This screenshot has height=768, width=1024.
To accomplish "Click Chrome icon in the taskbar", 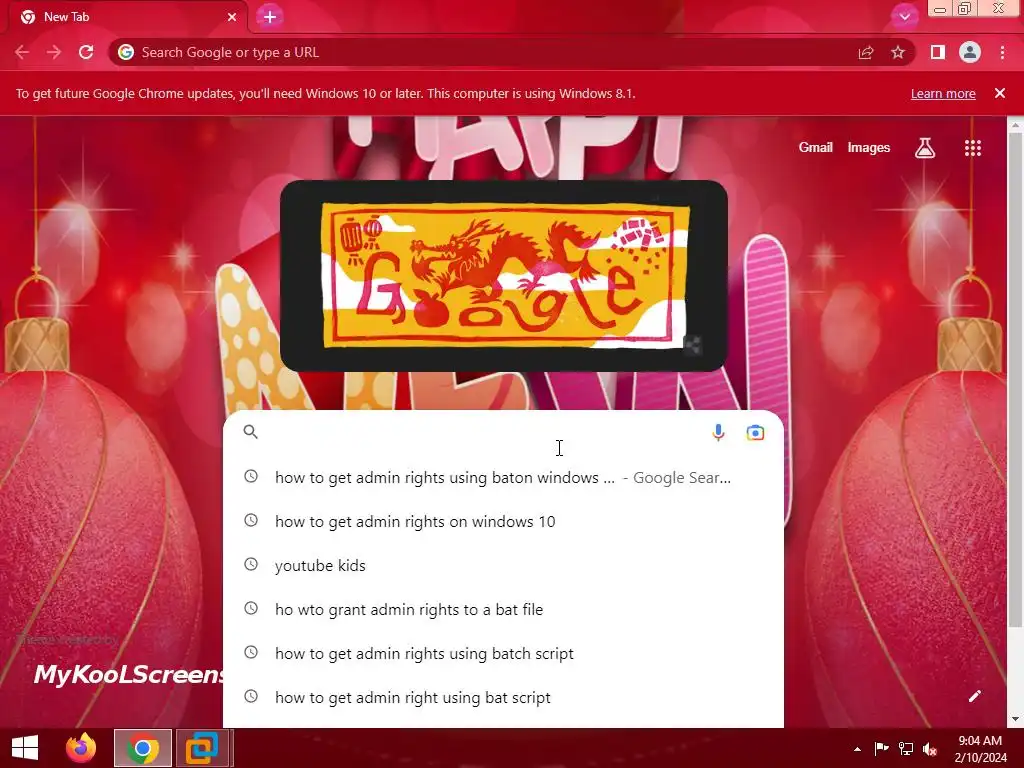I will (x=143, y=748).
